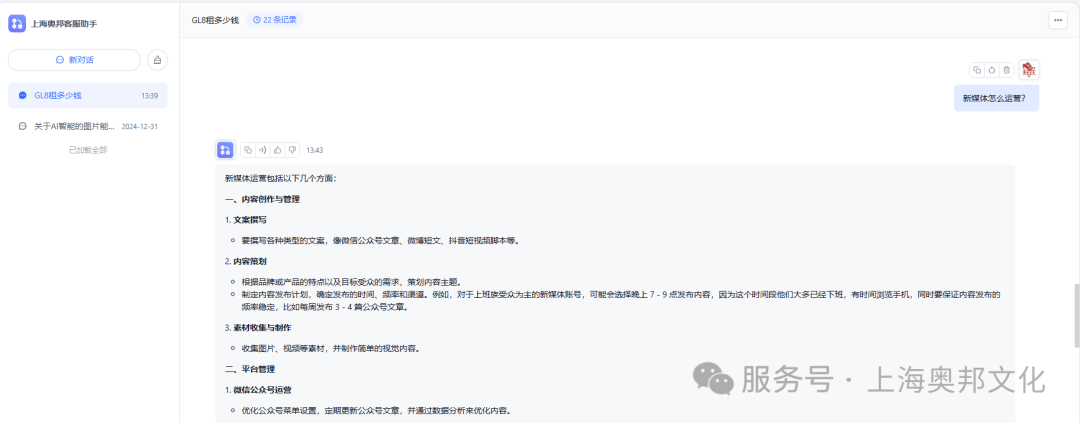The width and height of the screenshot is (1080, 423).
Task: Play the assistant reply aloud
Action: [x=262, y=149]
